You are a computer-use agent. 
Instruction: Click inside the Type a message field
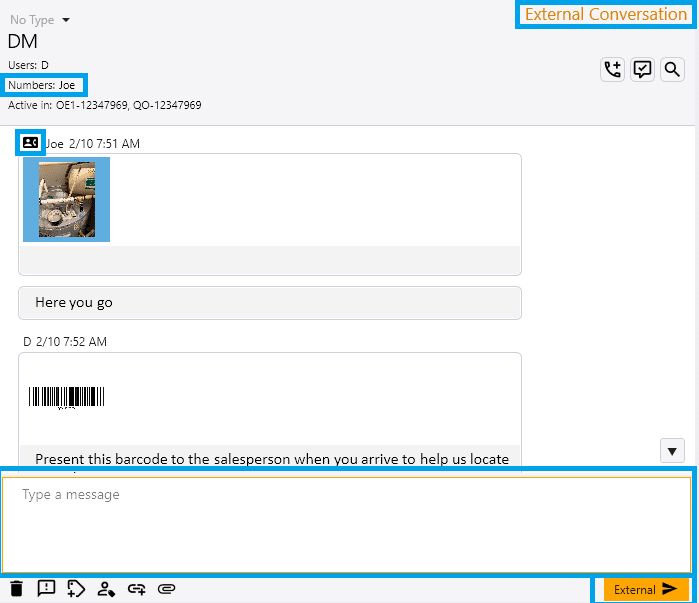tap(345, 524)
